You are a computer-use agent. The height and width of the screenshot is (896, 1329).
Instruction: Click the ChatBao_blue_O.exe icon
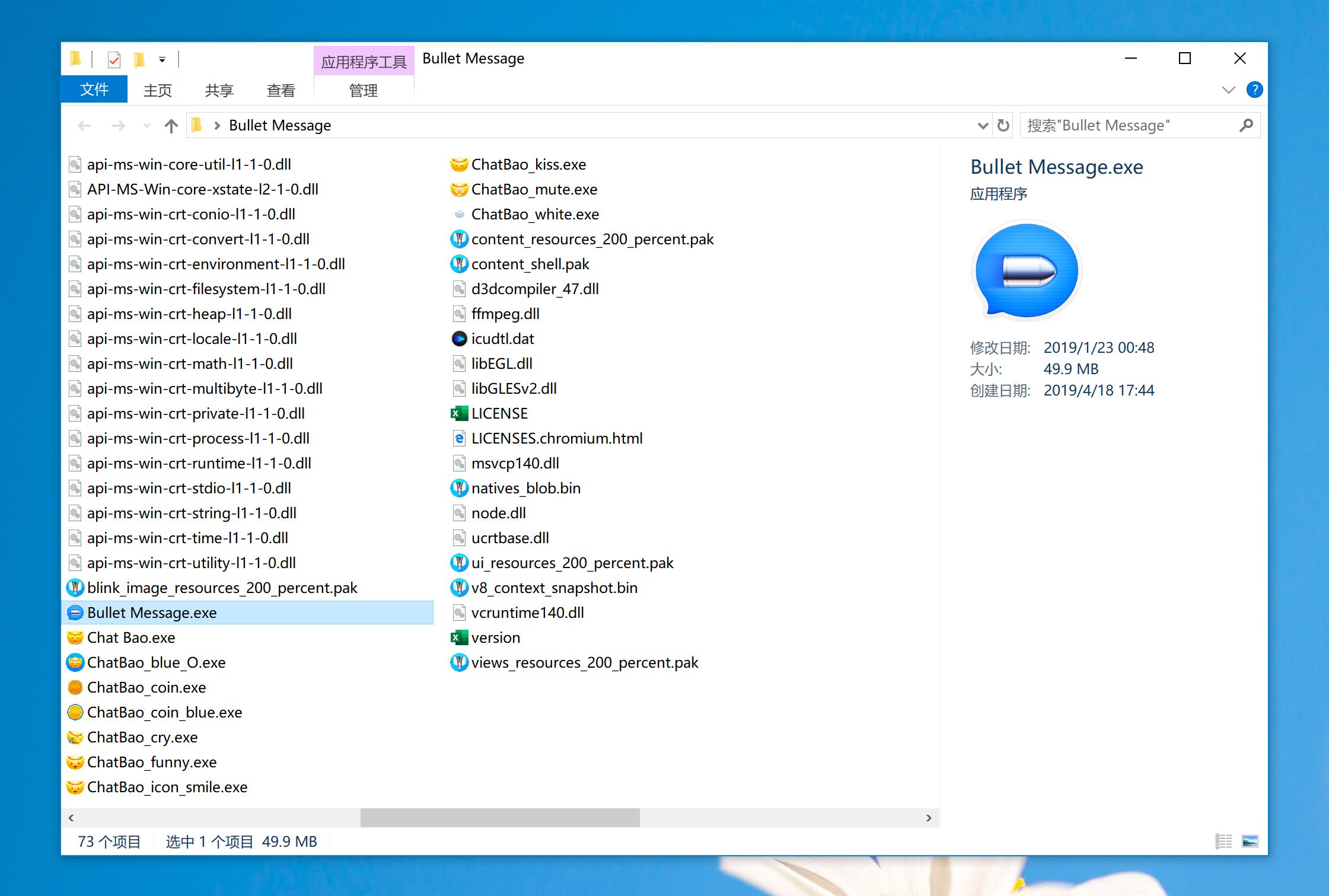point(75,662)
